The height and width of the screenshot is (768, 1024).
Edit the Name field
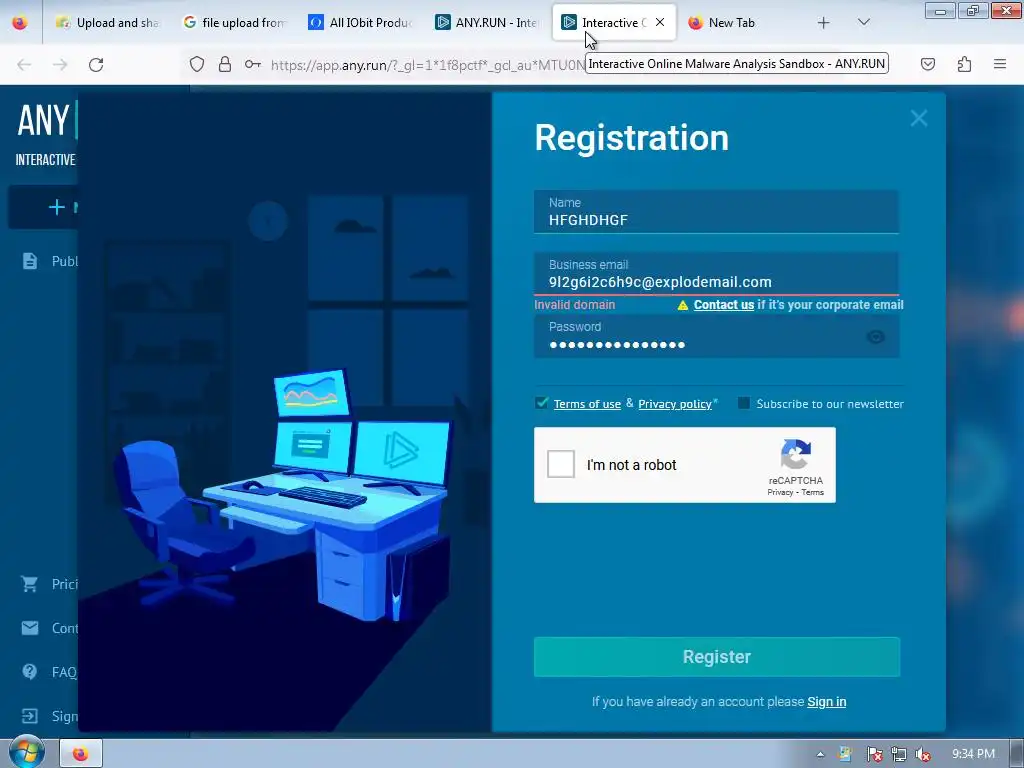(716, 212)
